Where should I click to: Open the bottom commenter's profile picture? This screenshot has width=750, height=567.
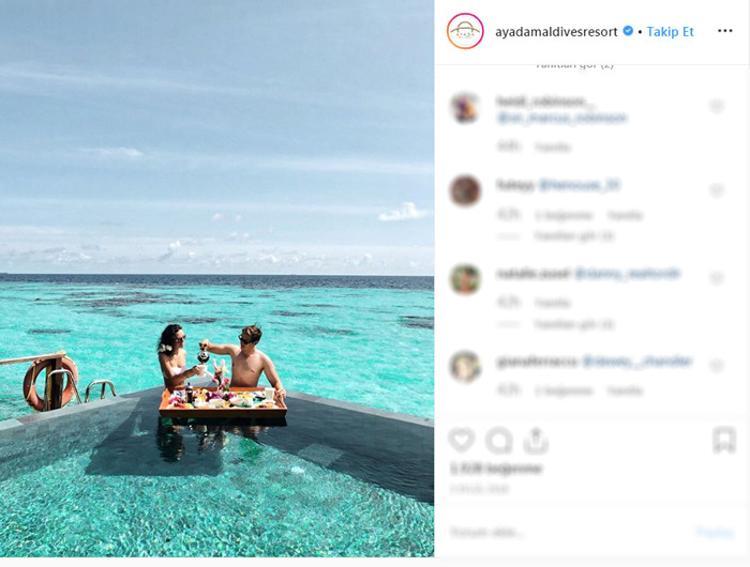(465, 366)
